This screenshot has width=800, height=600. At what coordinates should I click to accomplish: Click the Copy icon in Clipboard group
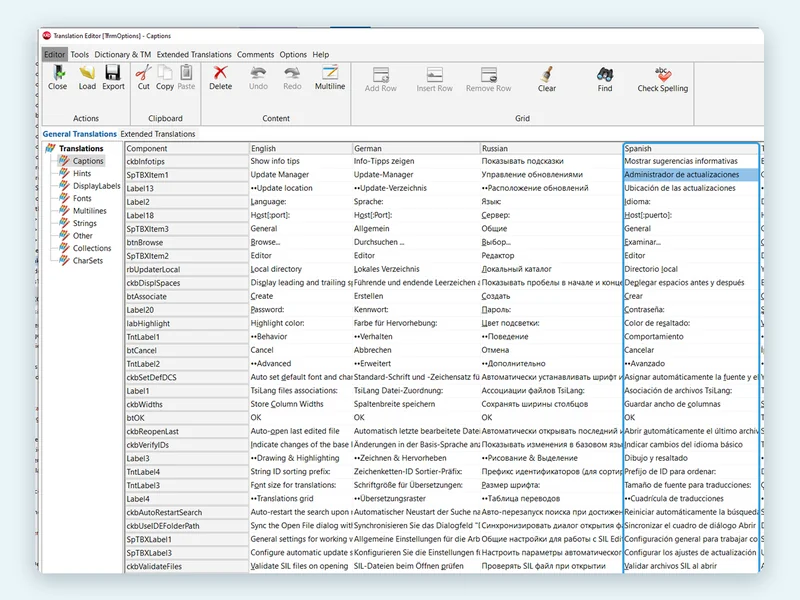click(165, 73)
